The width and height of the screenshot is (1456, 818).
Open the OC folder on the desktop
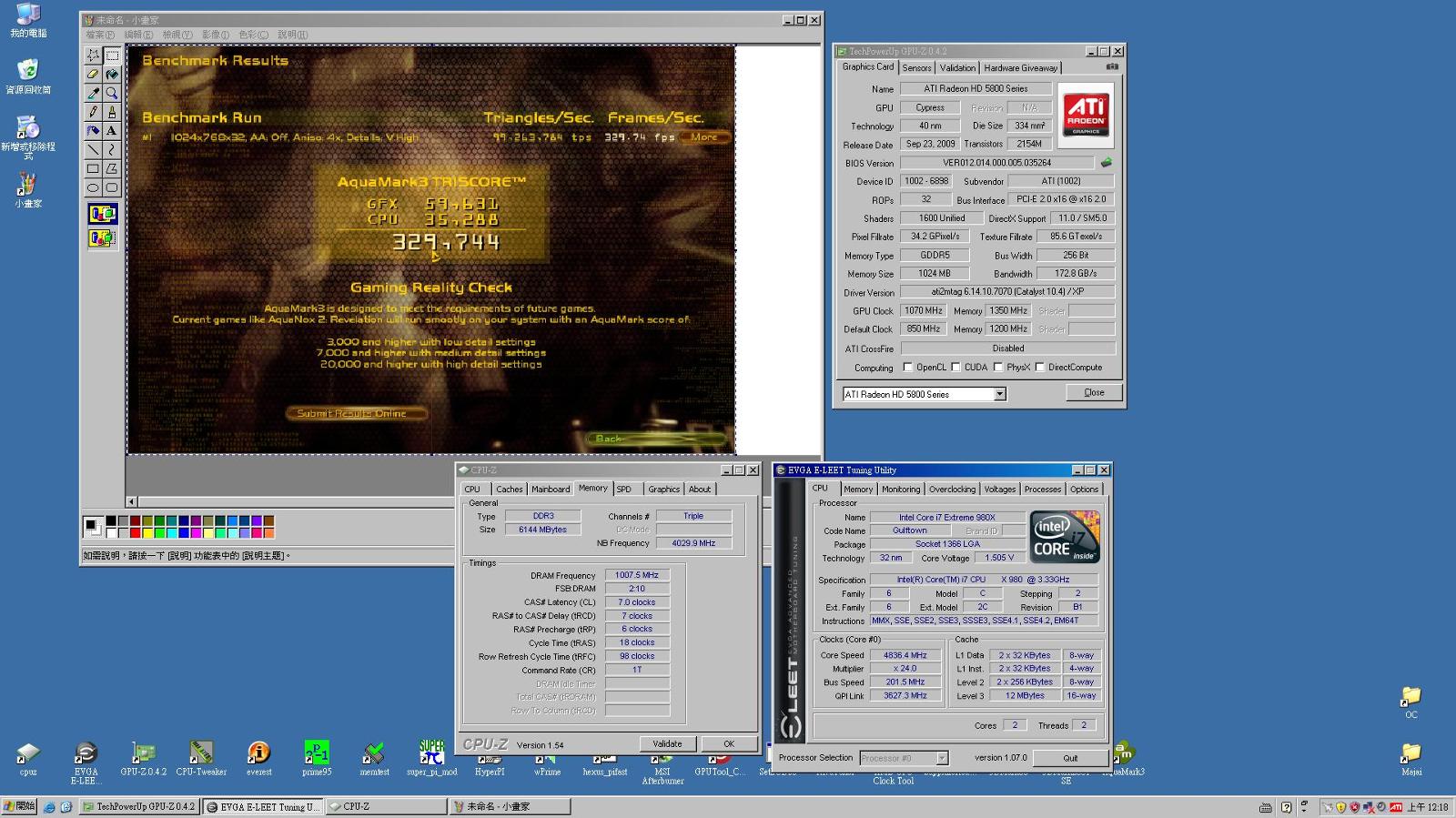coord(1410,702)
